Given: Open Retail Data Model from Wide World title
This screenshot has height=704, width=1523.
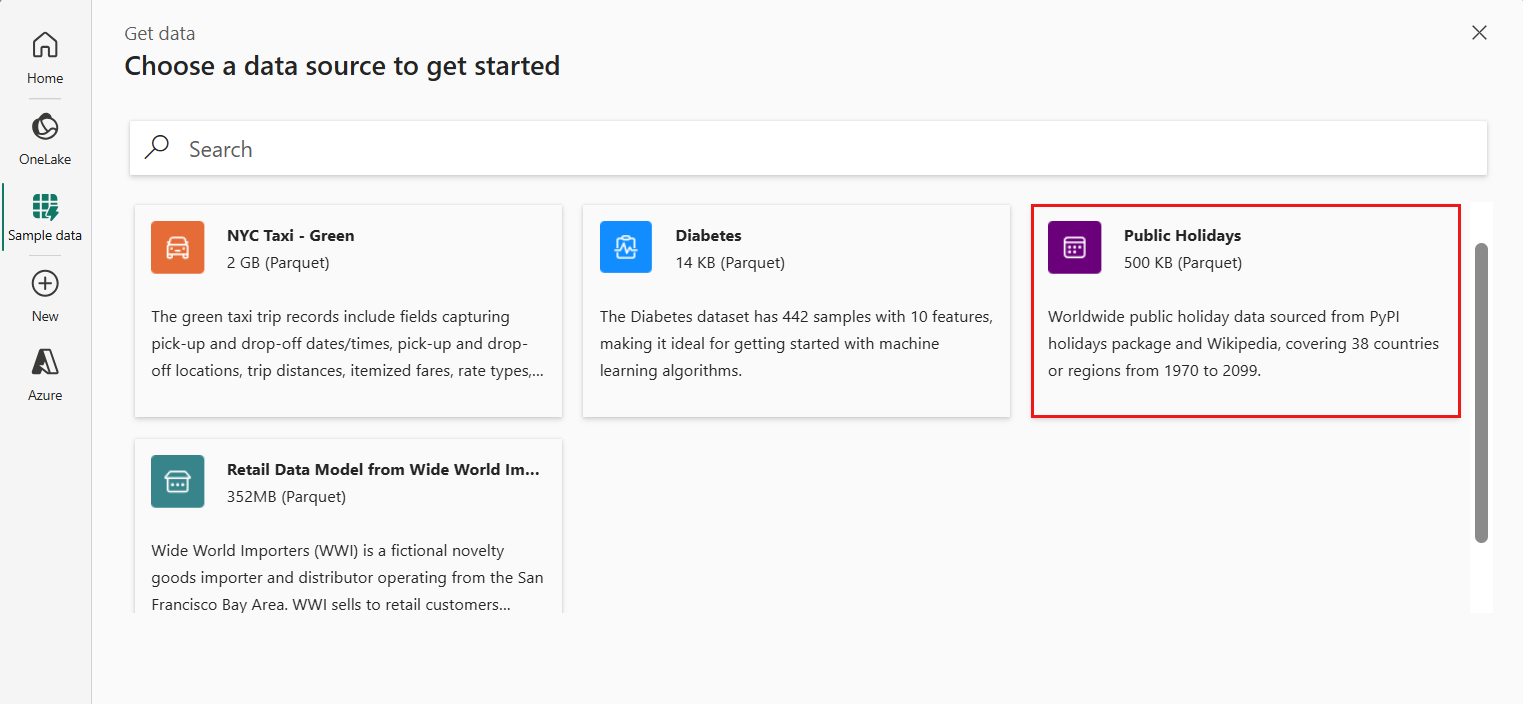Looking at the screenshot, I should (383, 470).
